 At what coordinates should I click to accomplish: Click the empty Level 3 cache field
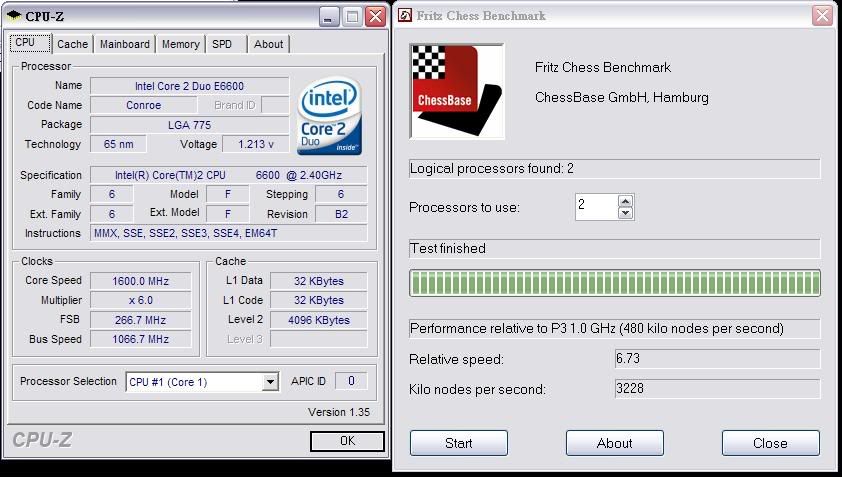point(319,339)
